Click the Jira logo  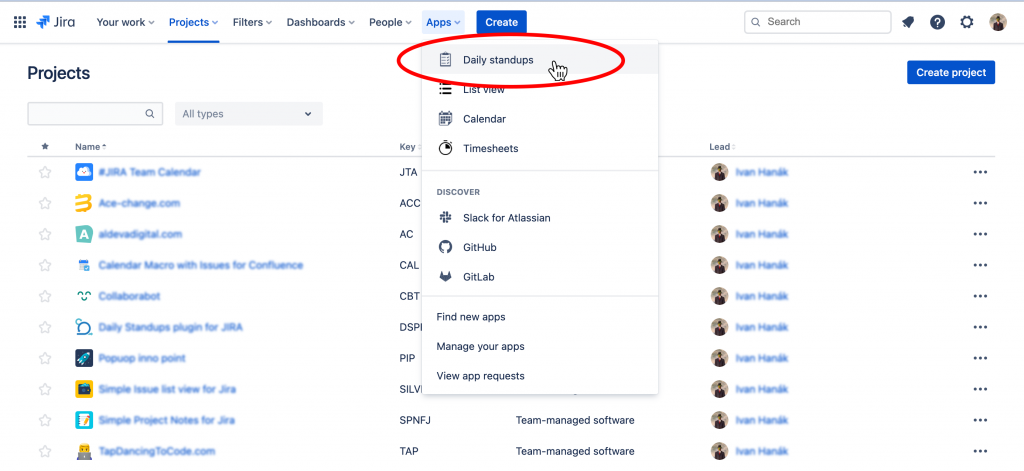[x=56, y=22]
